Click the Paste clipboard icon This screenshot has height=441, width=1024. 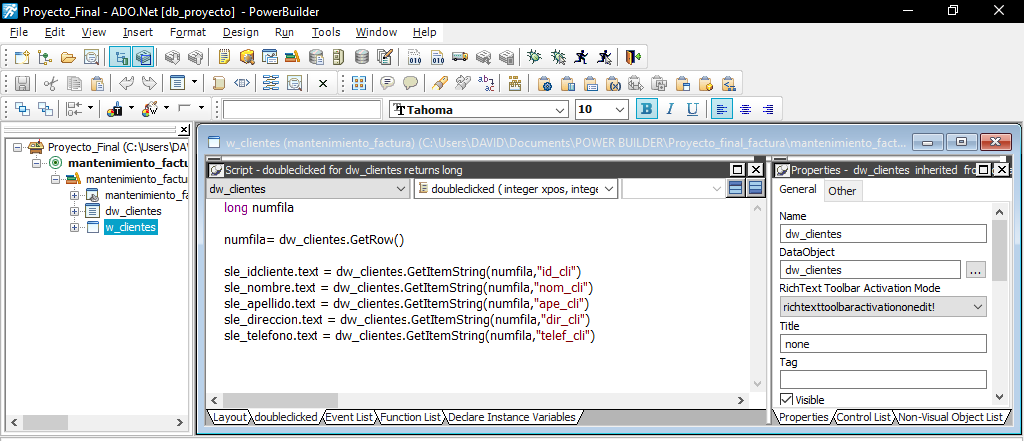(97, 83)
